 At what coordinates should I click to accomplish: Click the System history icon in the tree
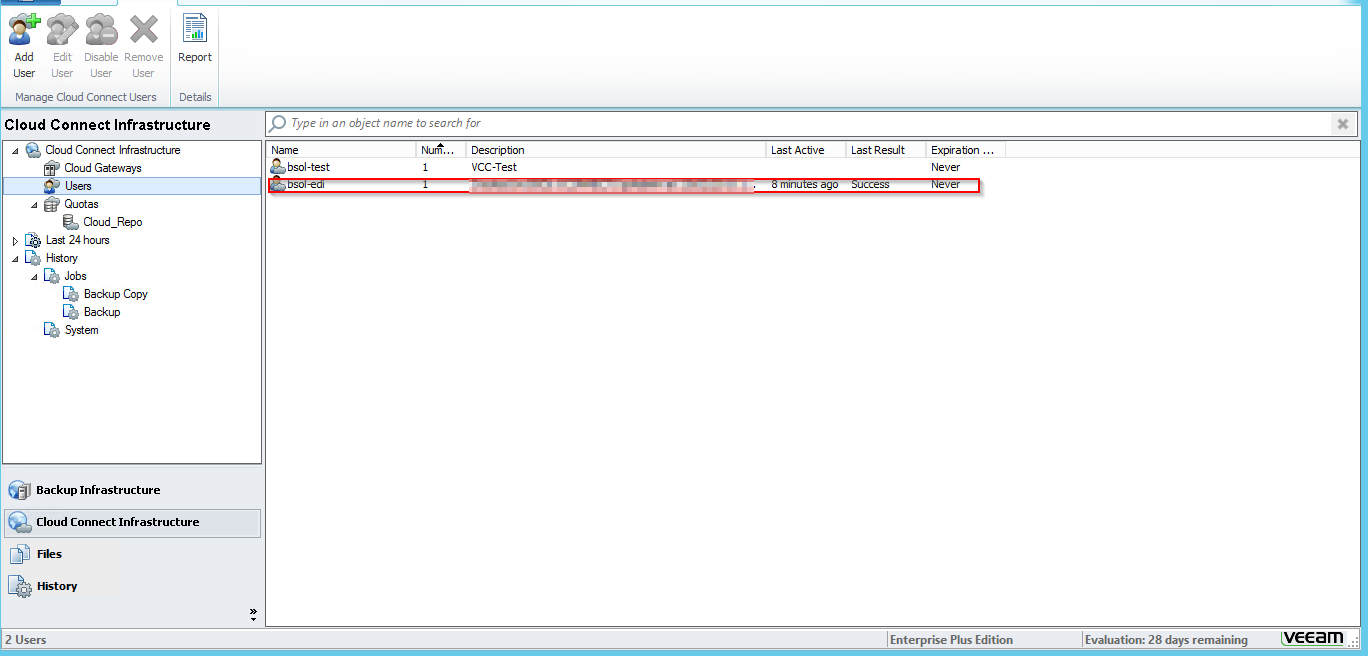[x=52, y=330]
